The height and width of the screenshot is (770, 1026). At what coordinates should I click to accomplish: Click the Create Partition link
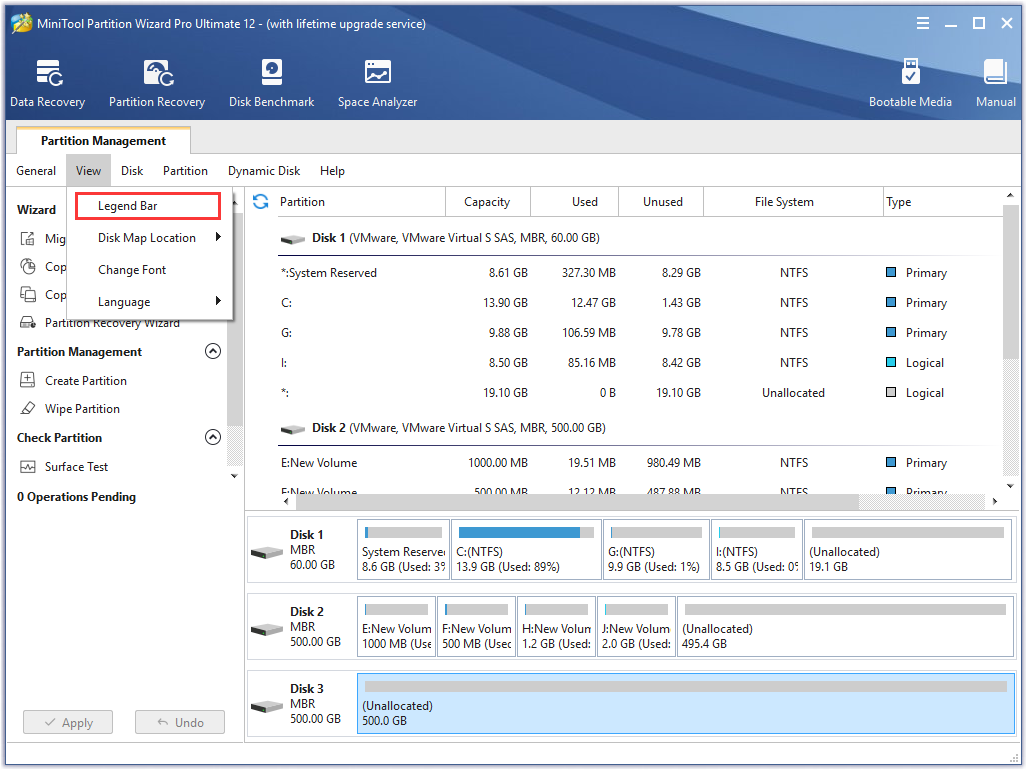click(x=85, y=381)
